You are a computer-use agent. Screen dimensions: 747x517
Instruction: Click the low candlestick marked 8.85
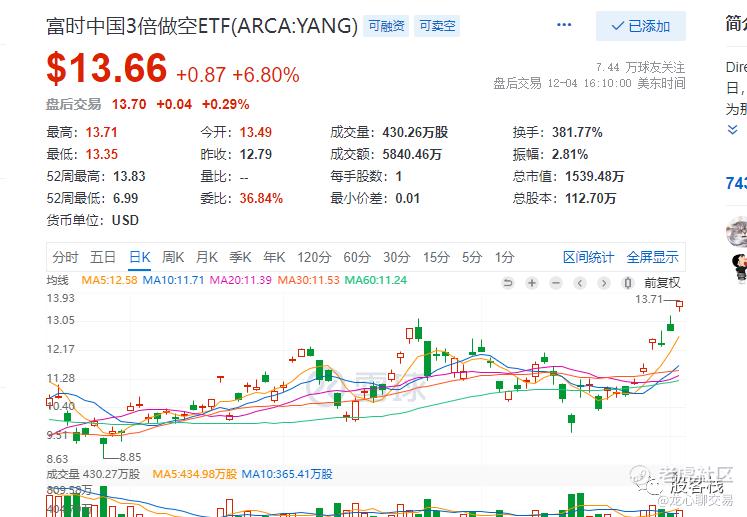click(x=103, y=446)
